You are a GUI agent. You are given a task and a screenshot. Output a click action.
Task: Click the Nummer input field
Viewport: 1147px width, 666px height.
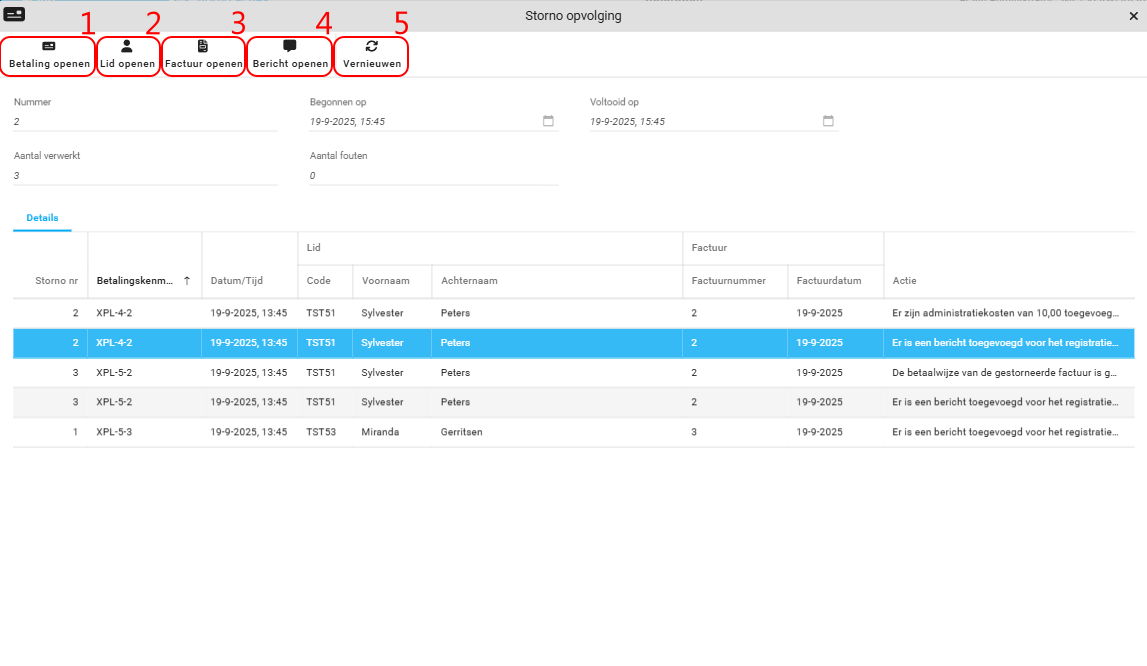(x=145, y=121)
